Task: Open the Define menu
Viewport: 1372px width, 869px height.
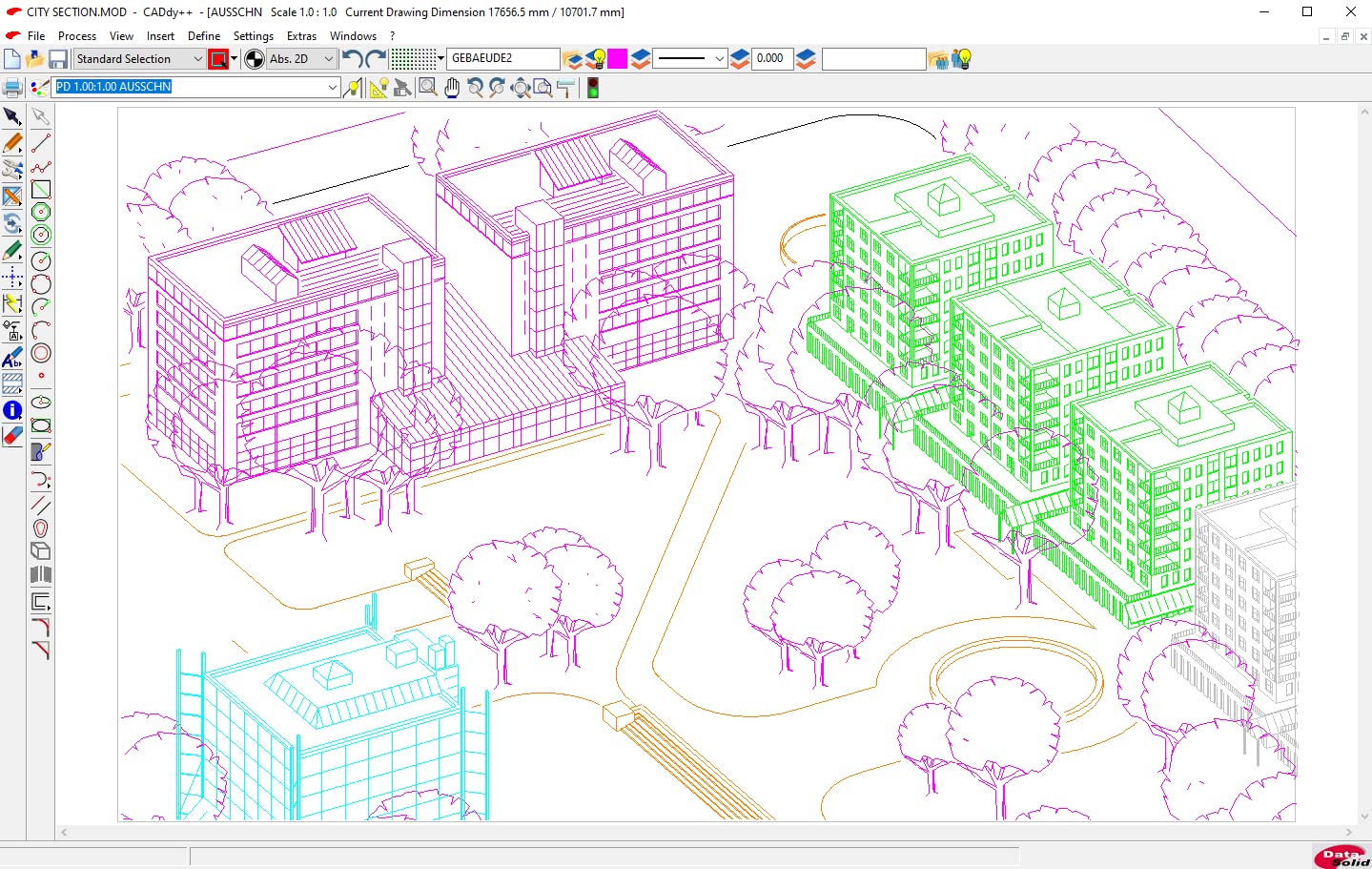Action: (x=204, y=36)
